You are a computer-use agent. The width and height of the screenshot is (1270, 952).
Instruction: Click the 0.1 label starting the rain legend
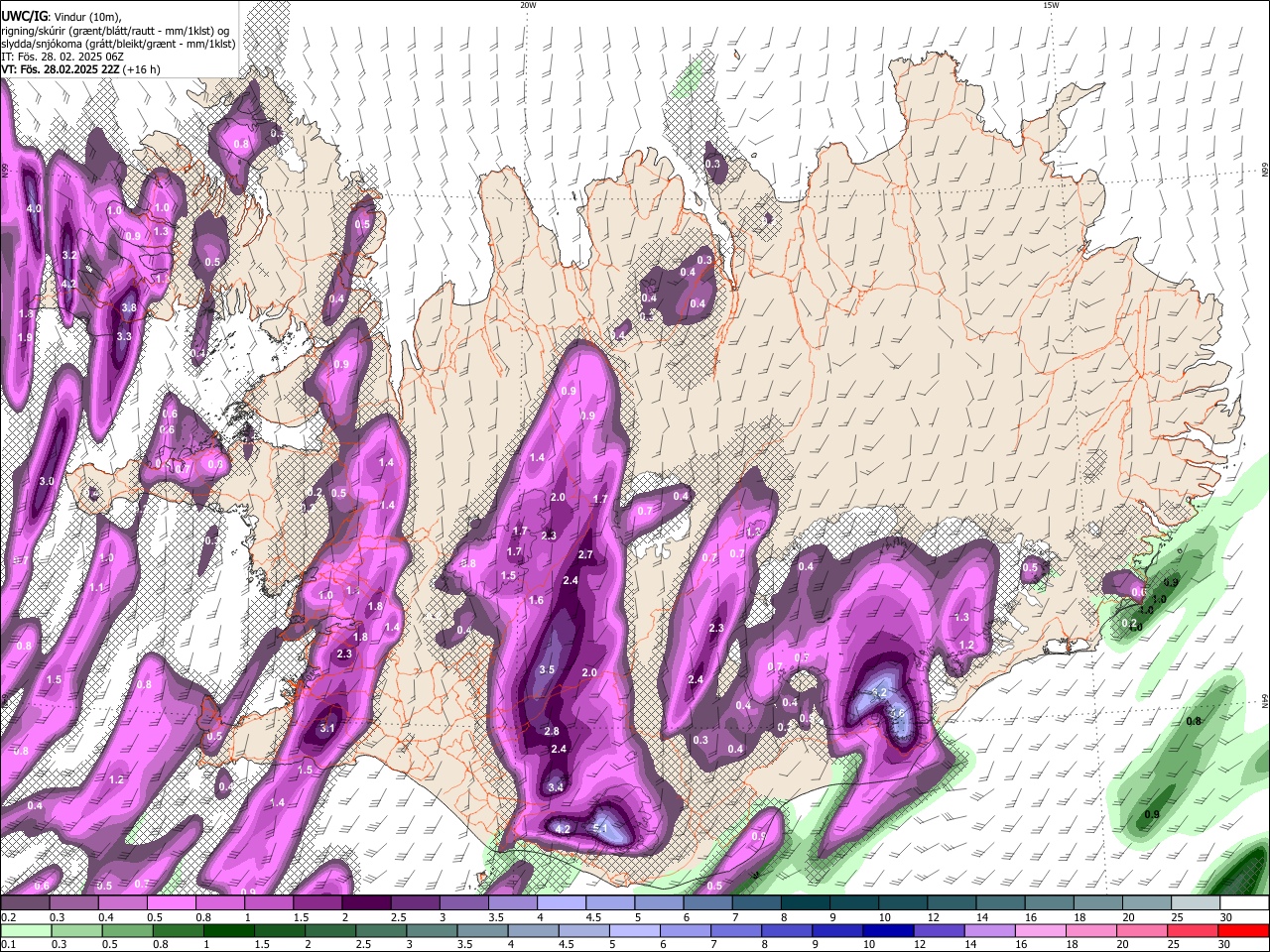pyautogui.click(x=8, y=945)
